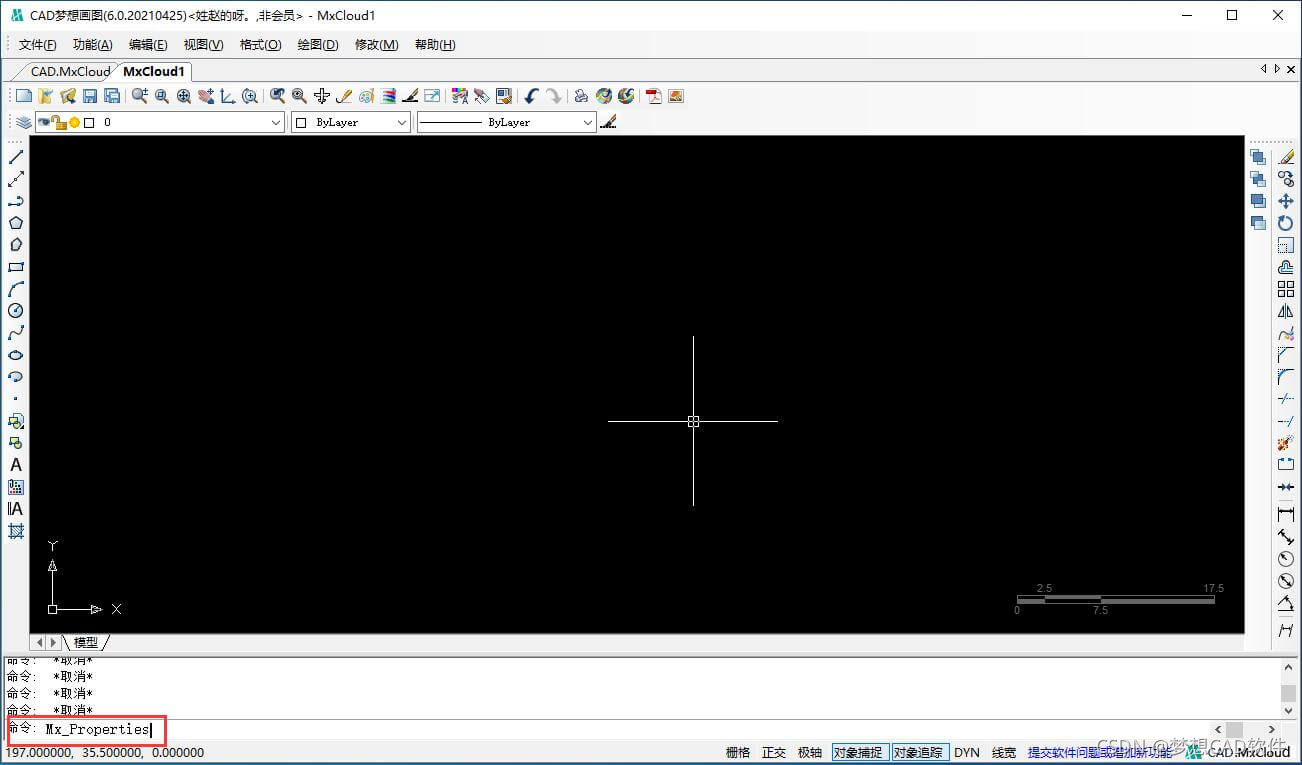Select the Circle drawing tool
This screenshot has width=1302, height=765.
16,311
